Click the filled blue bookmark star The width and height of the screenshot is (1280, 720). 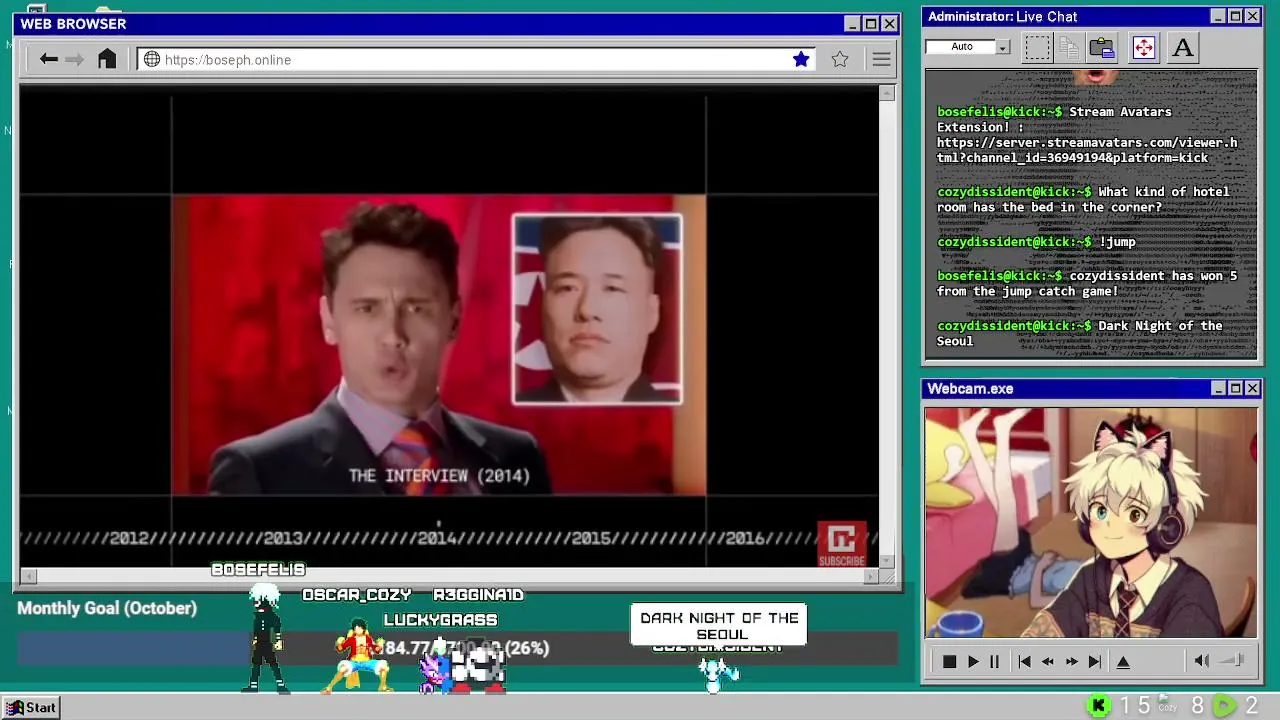coord(801,59)
